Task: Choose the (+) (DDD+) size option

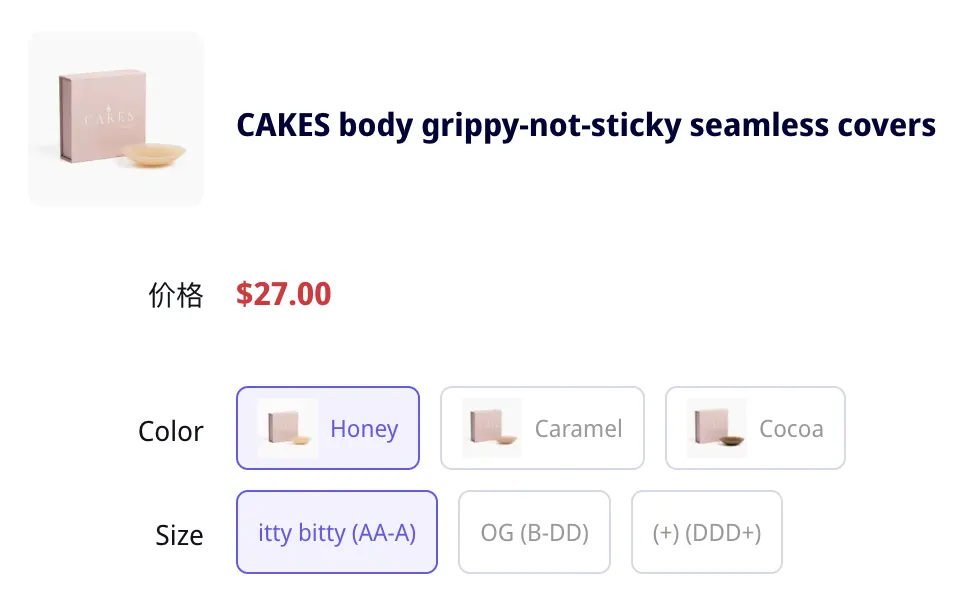Action: (706, 532)
